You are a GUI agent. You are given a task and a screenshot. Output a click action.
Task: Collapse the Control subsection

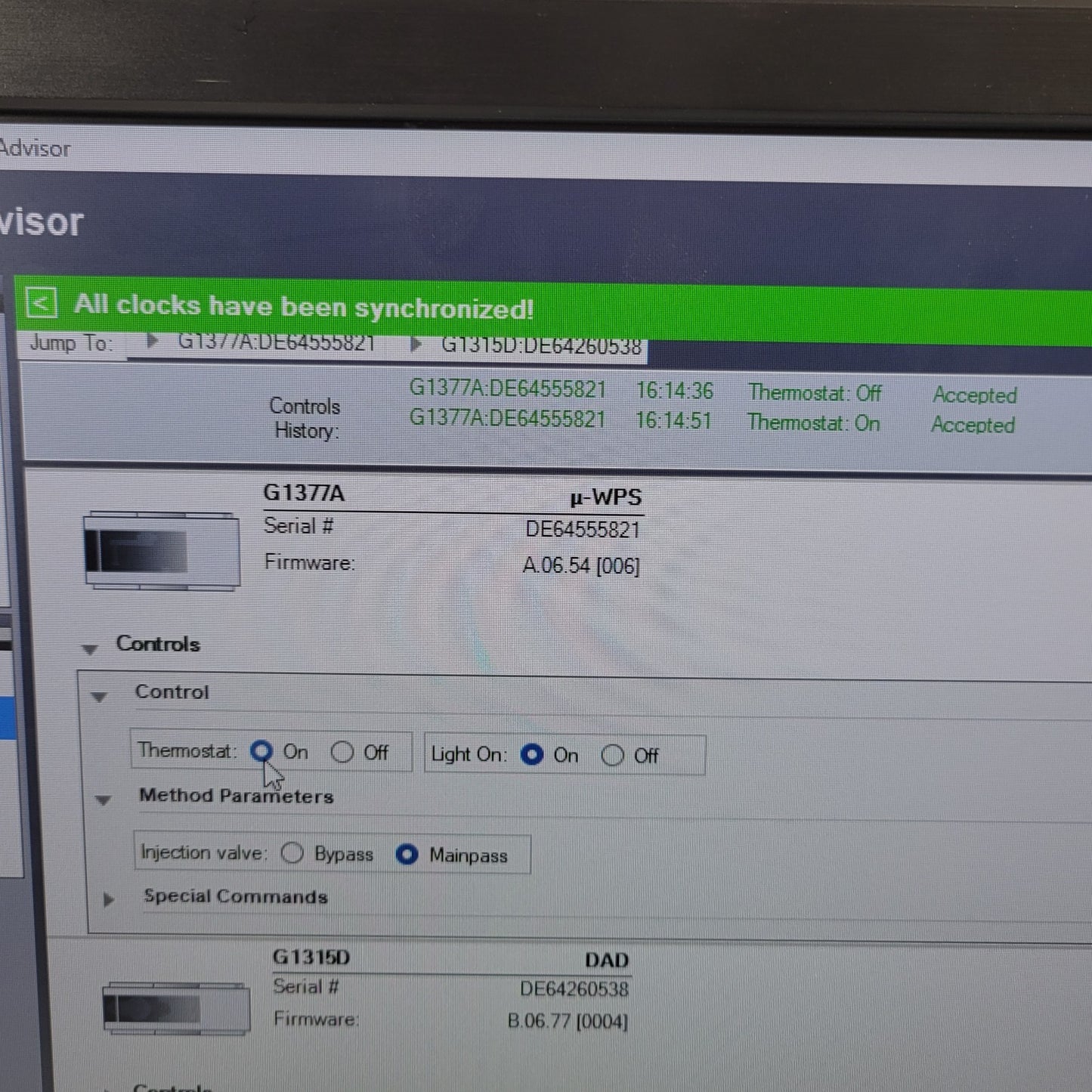pos(99,697)
